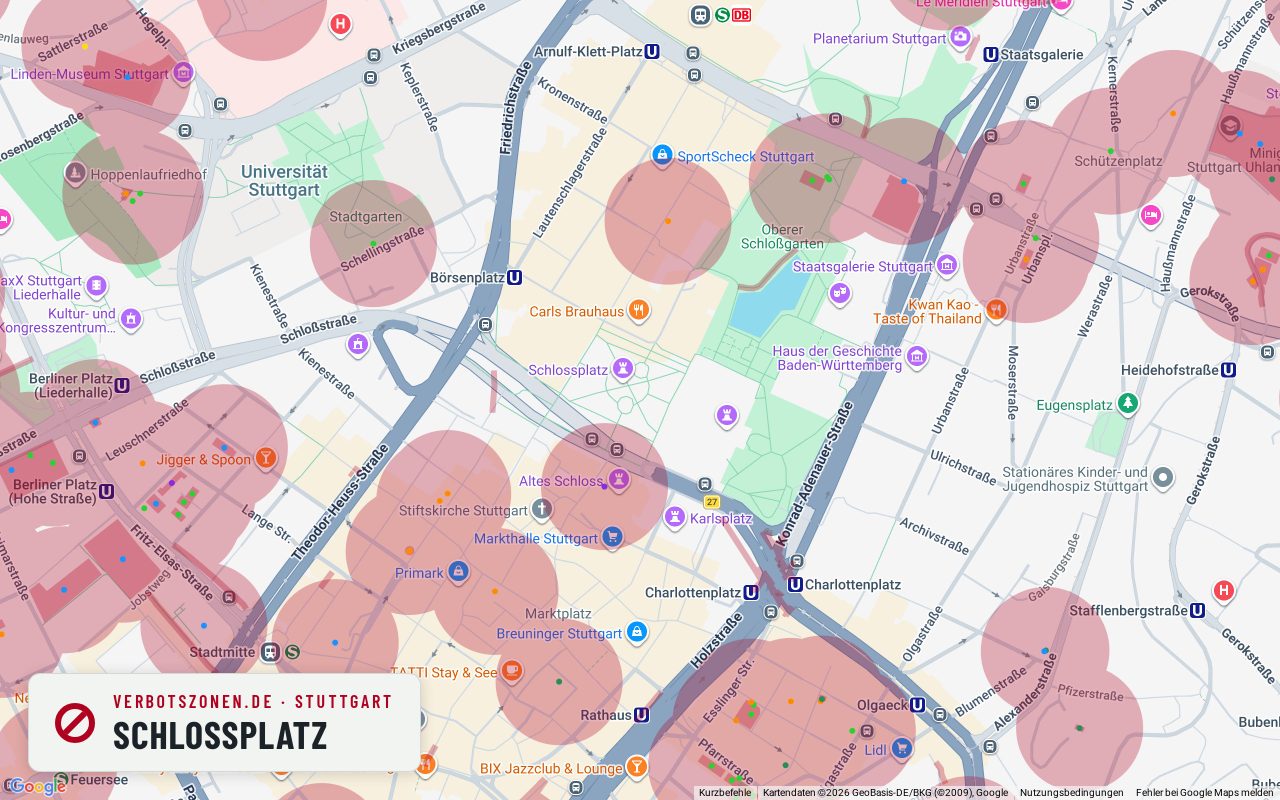
Task: Click the Stafflenbergstraße U-Bahn icon
Action: (x=1197, y=610)
